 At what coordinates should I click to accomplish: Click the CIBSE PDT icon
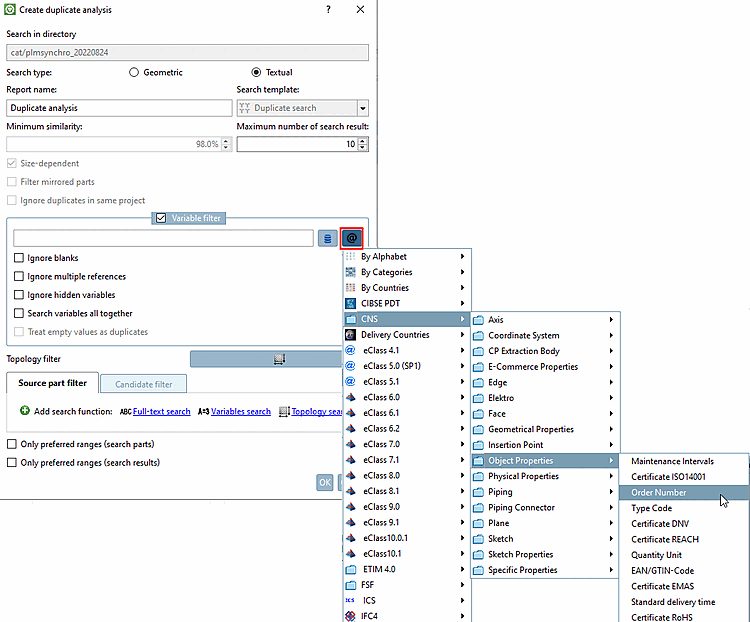(351, 303)
